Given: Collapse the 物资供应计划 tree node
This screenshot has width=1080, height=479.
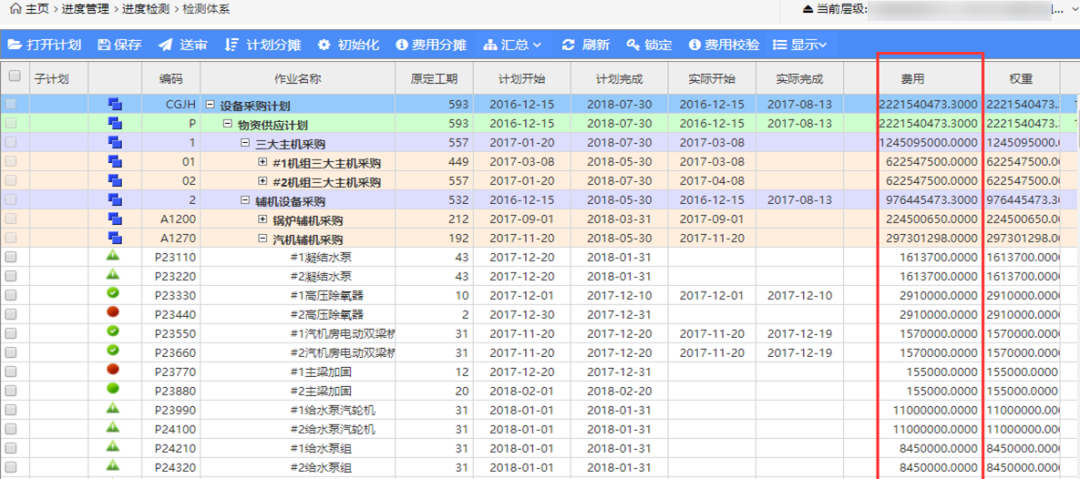Looking at the screenshot, I should pos(227,124).
